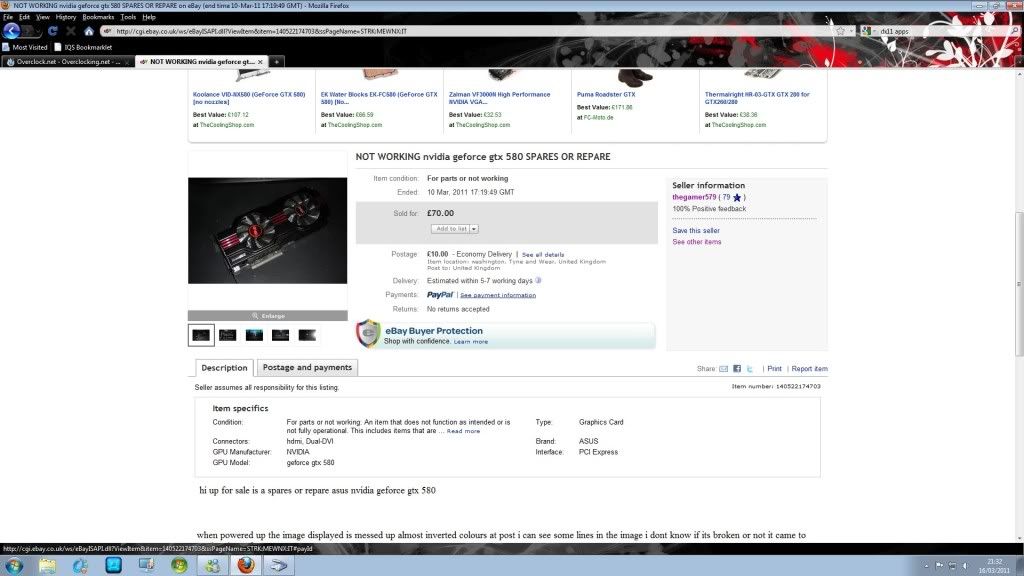Screen dimensions: 1024x576
Task: Click the seller feedback star icon
Action: (x=737, y=197)
